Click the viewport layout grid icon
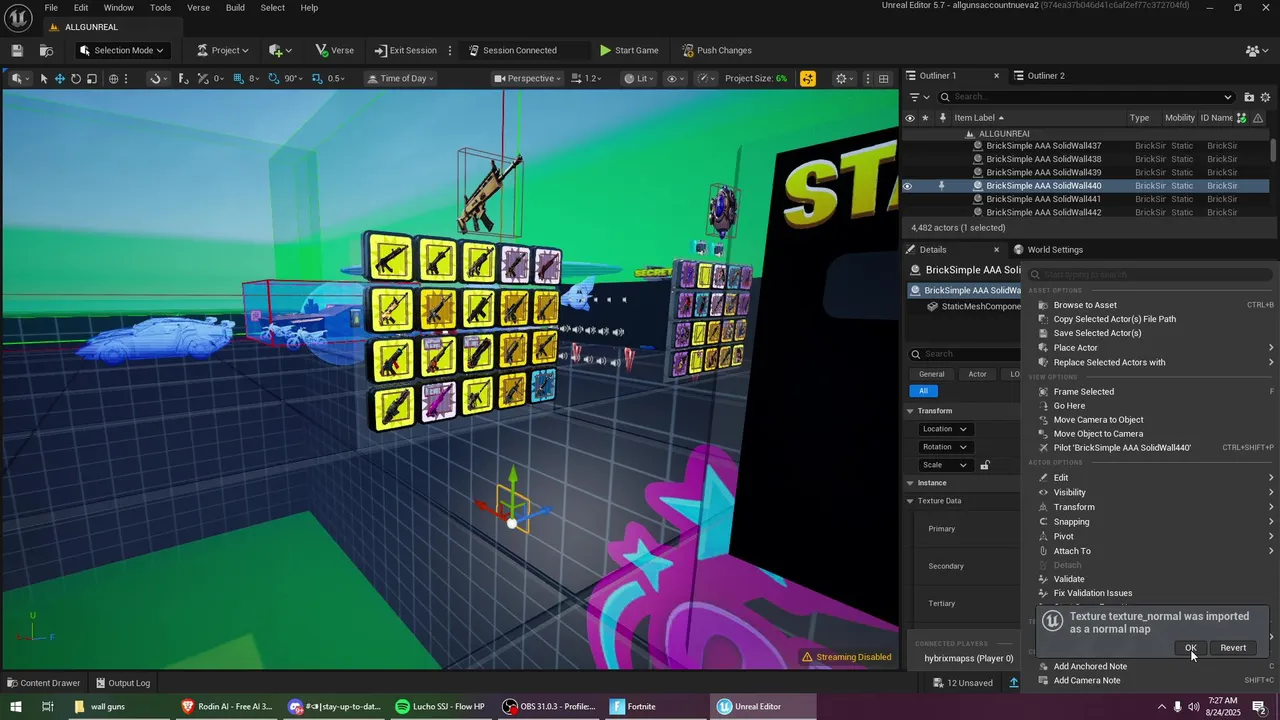This screenshot has height=720, width=1280. click(883, 78)
